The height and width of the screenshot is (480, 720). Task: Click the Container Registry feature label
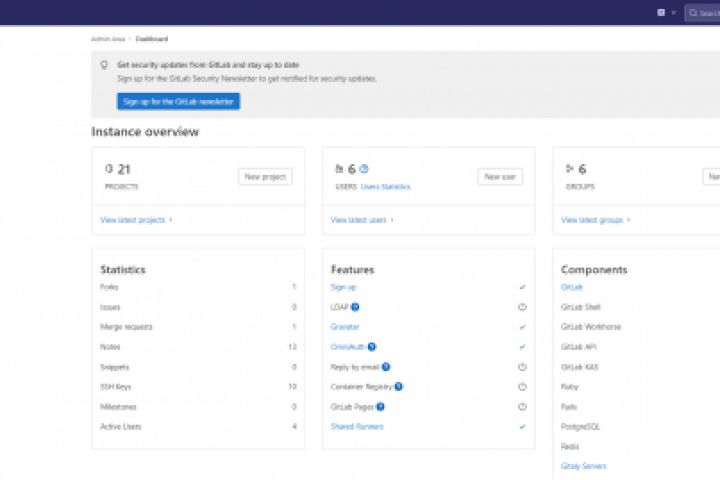[x=361, y=387]
